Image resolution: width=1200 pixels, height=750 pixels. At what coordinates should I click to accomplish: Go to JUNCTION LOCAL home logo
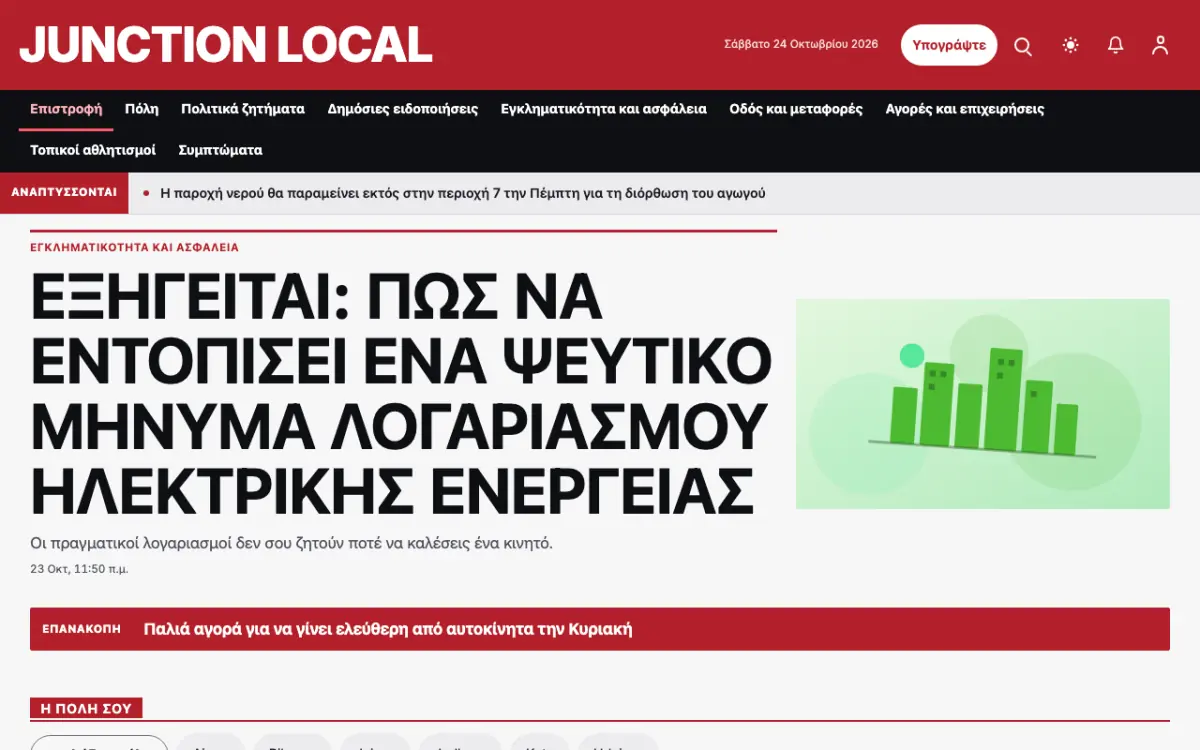click(x=226, y=45)
